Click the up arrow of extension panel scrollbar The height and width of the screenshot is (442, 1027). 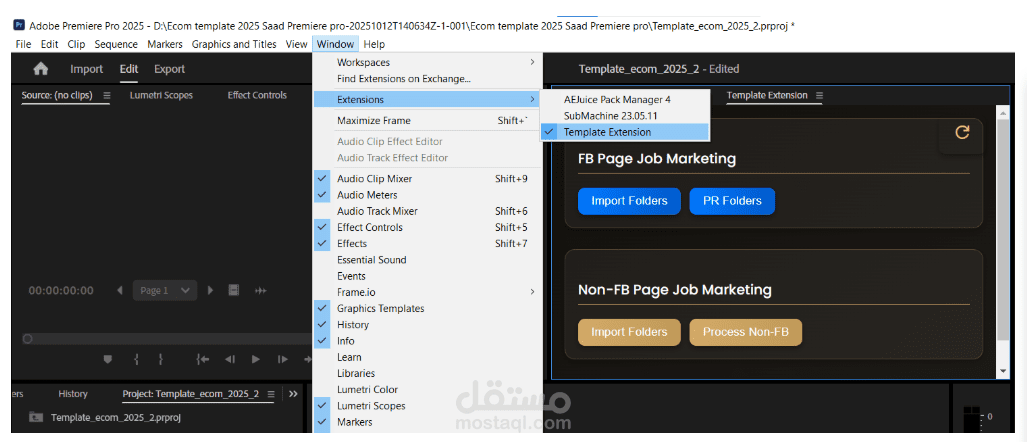point(1002,113)
